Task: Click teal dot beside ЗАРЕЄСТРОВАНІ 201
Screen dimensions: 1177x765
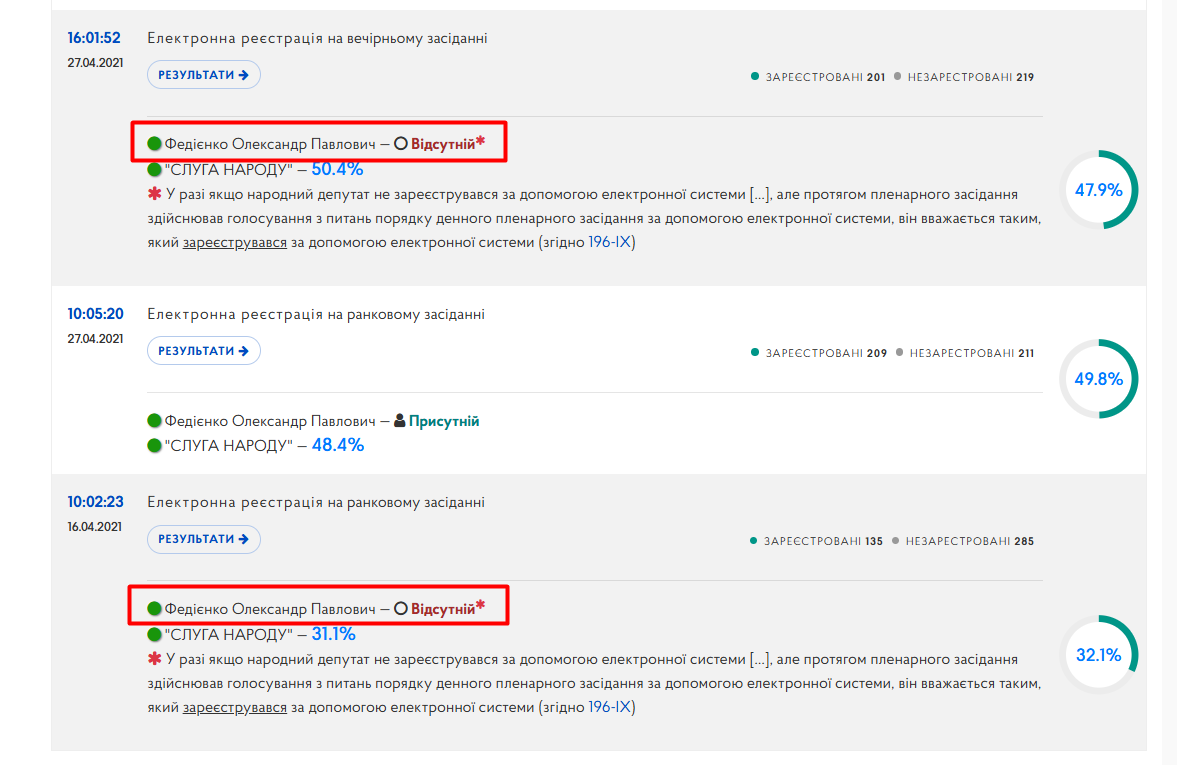Action: tap(755, 76)
